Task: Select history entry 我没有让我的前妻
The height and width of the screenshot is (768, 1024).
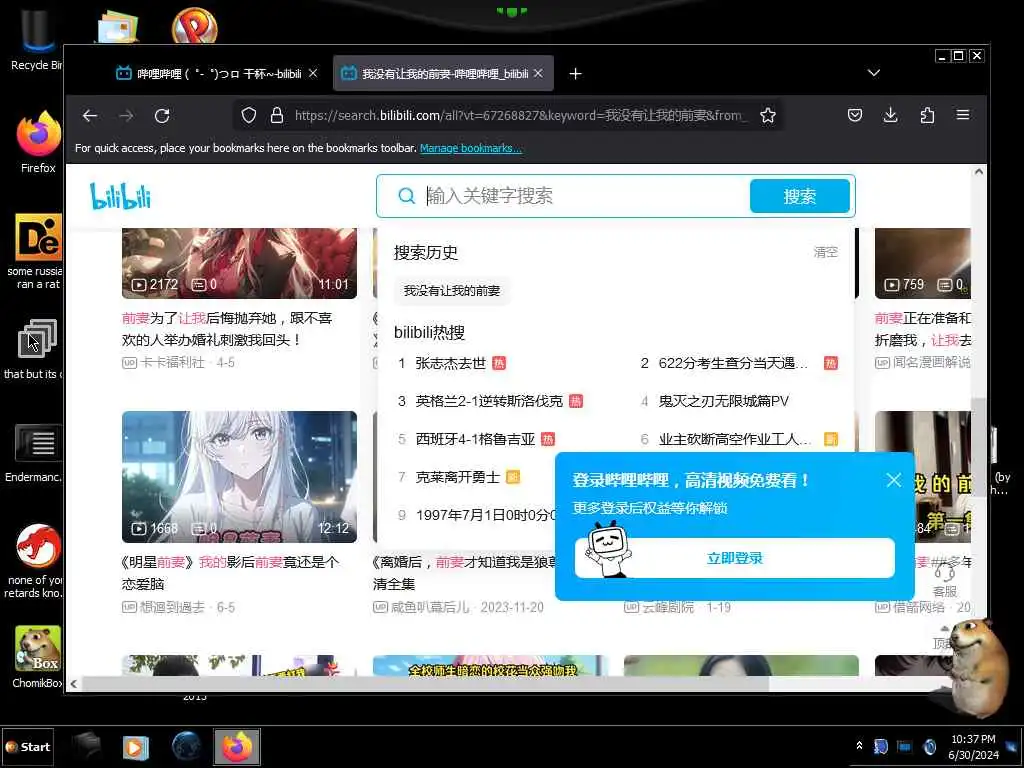Action: pyautogui.click(x=452, y=291)
